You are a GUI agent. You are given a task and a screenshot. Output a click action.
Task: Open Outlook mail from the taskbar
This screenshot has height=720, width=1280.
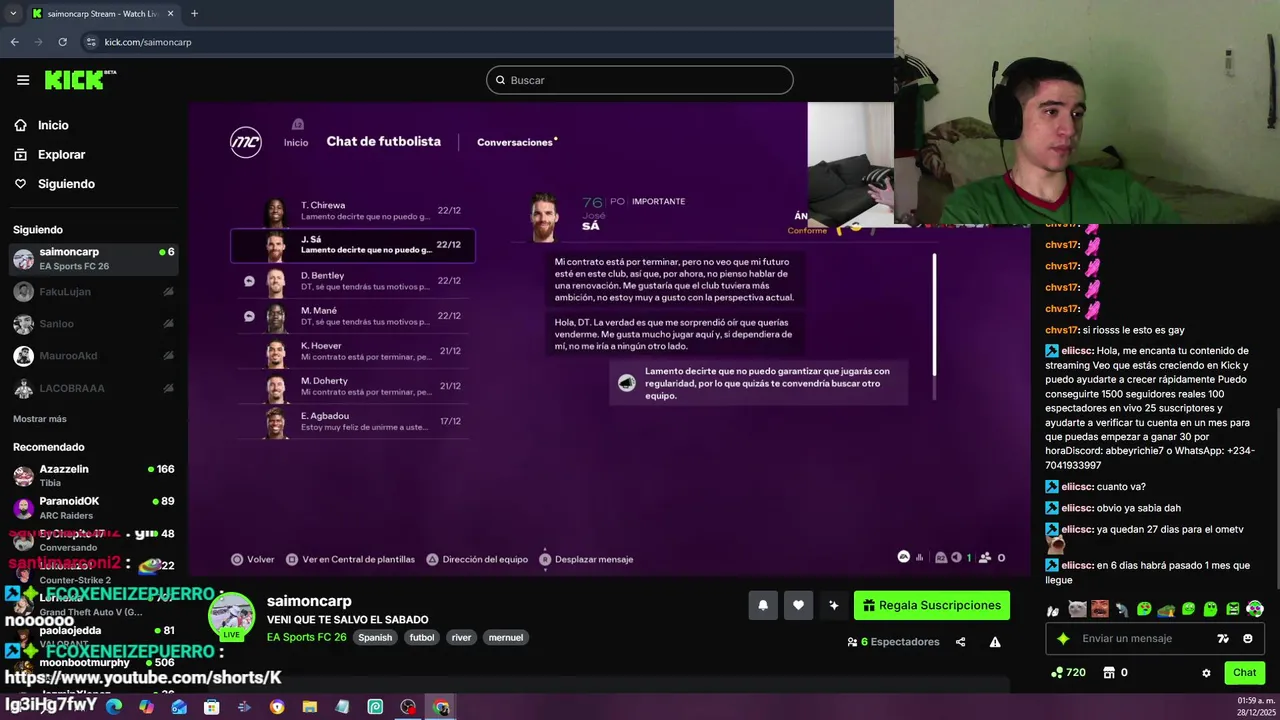179,707
